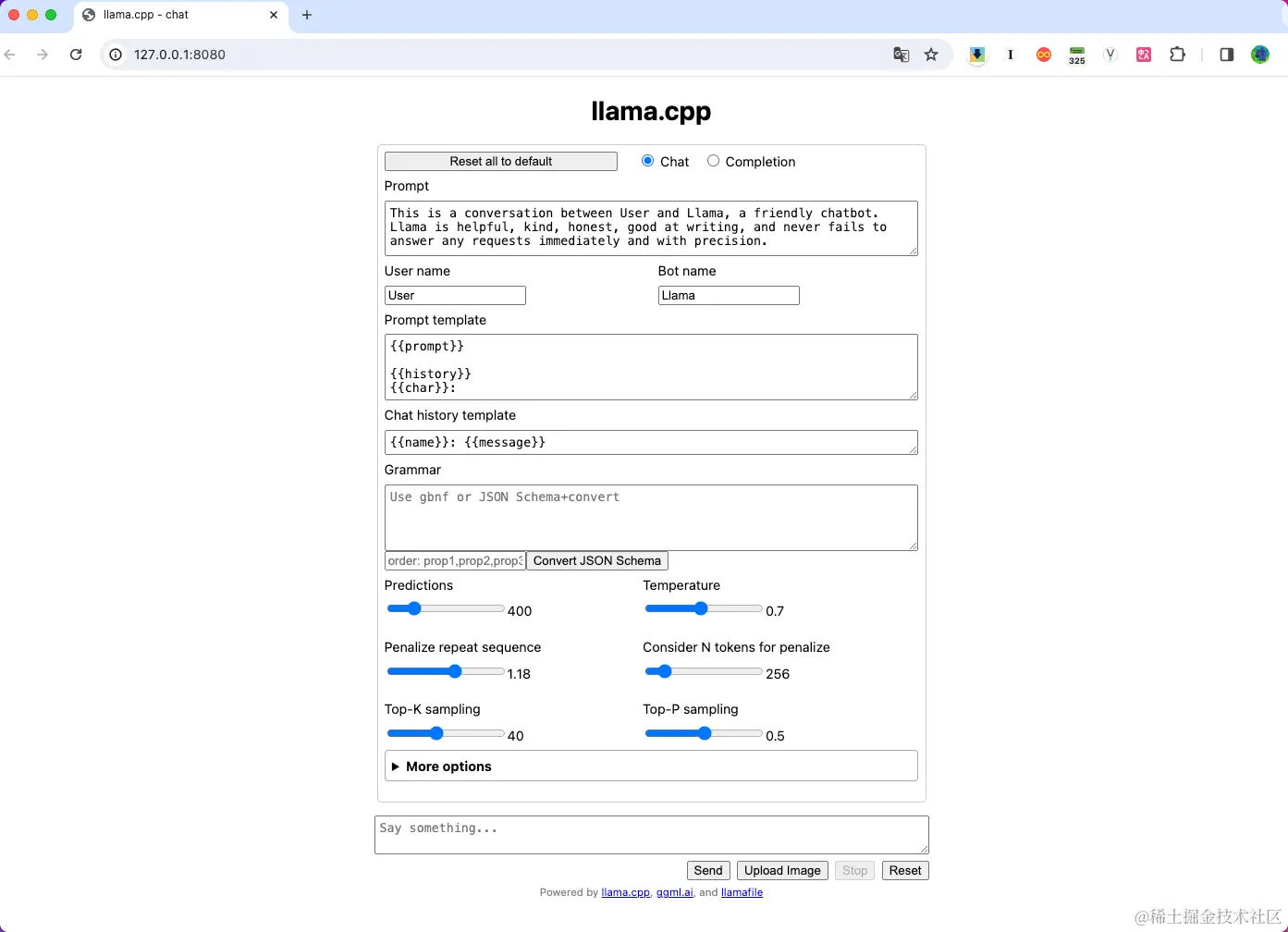
Task: Select the Chat radio button
Action: (647, 161)
